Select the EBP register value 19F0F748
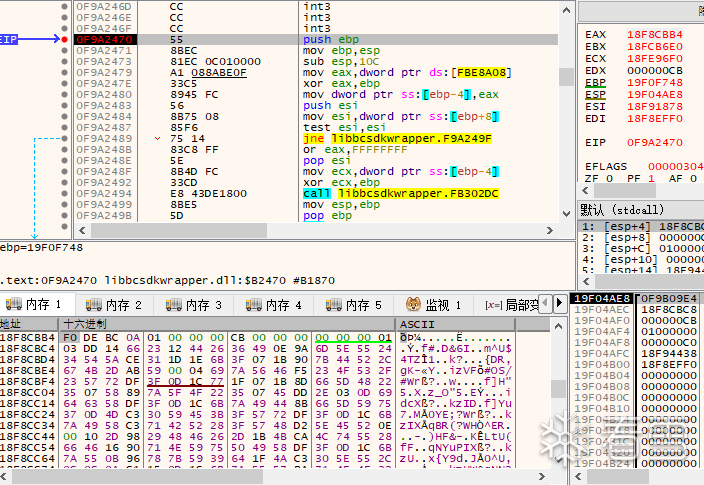Image resolution: width=704 pixels, height=485 pixels. click(x=655, y=83)
